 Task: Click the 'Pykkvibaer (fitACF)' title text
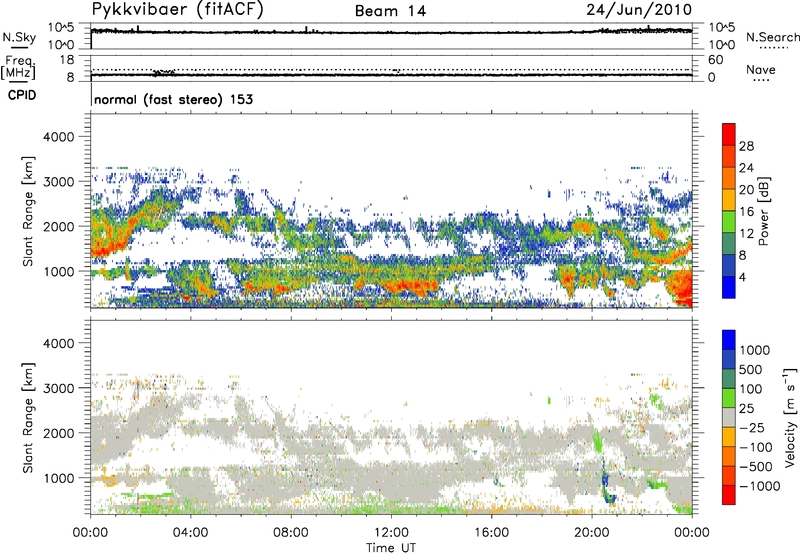178,10
